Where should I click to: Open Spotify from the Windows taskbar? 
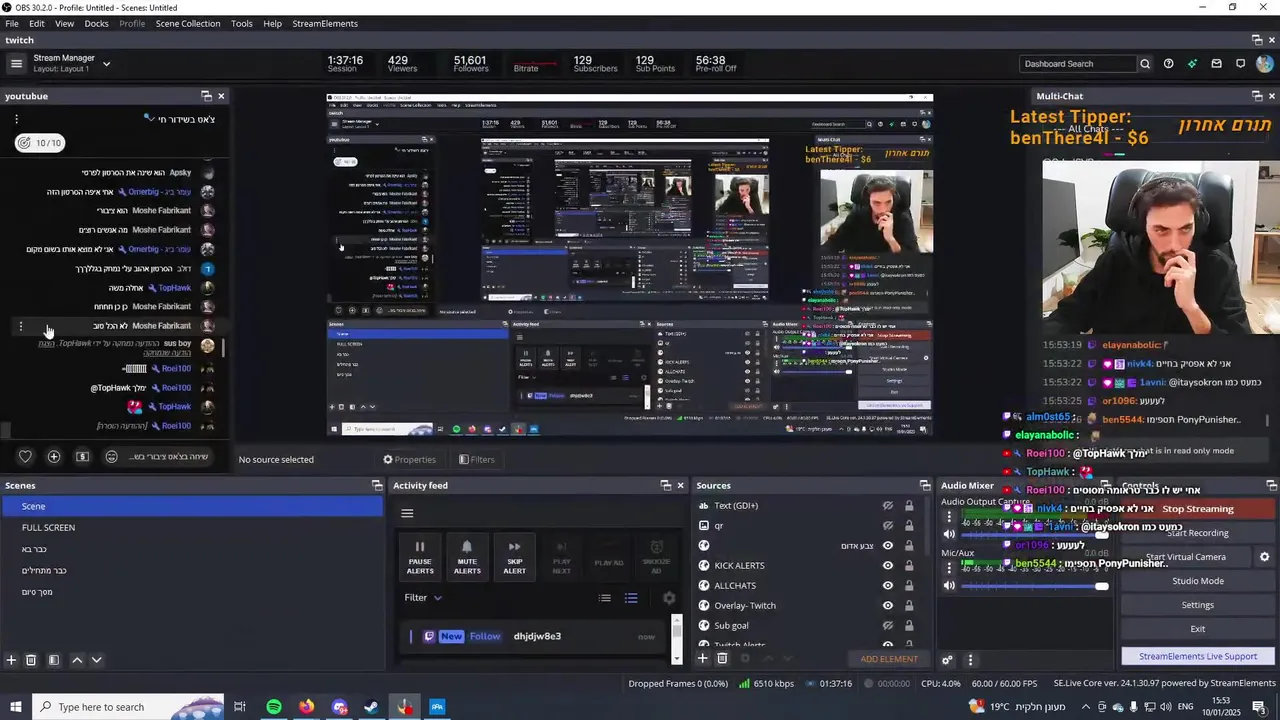[x=274, y=707]
